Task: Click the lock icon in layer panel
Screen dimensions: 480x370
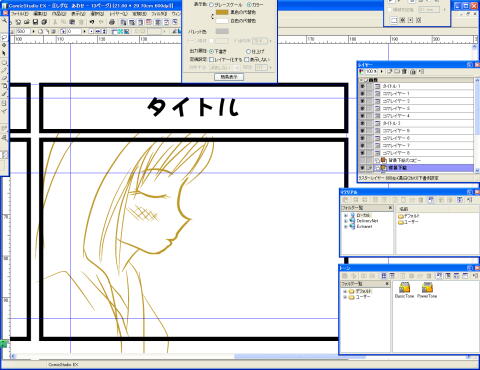Action: [412, 71]
